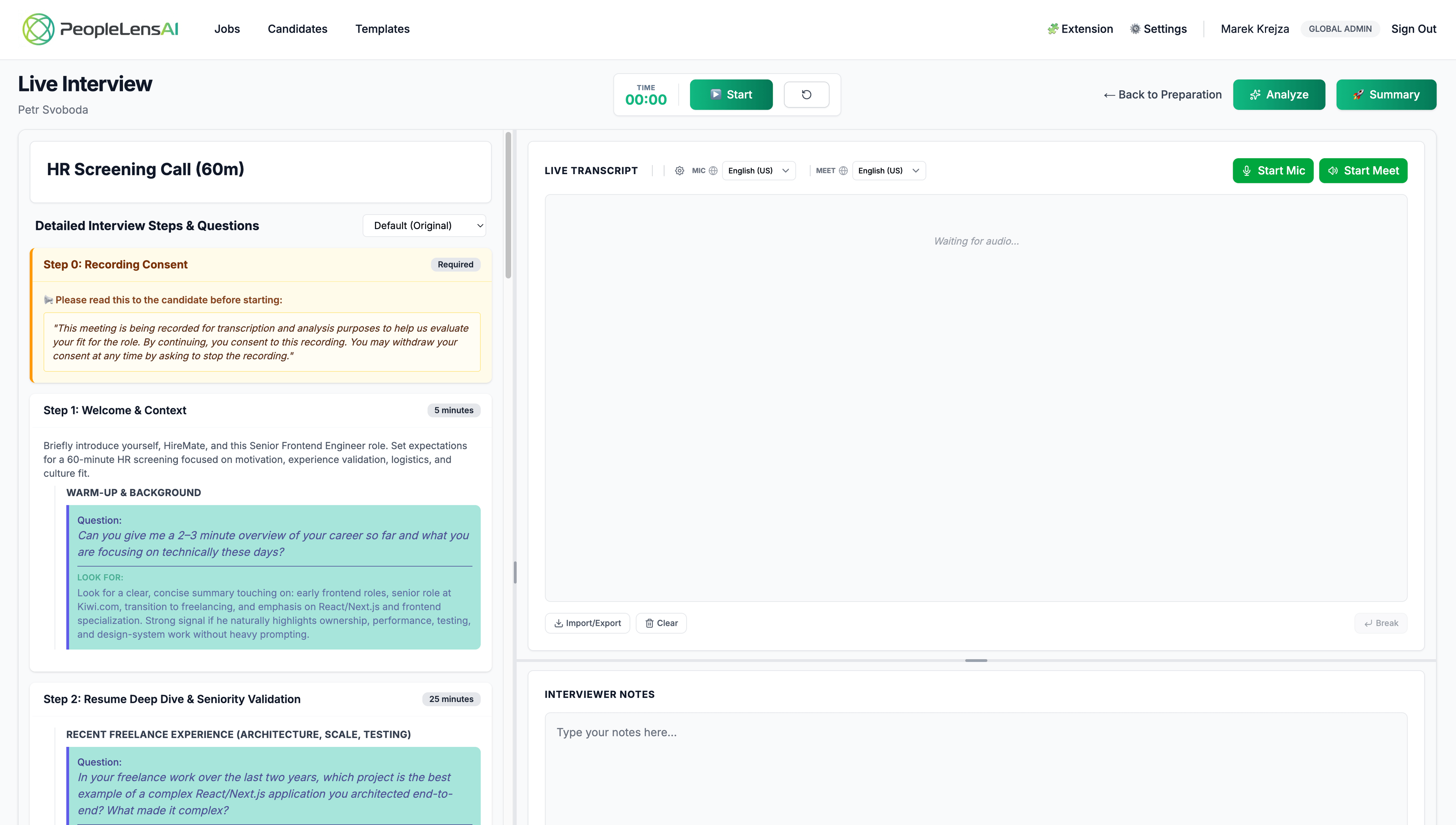Open the Default (Original) template dropdown
This screenshot has width=1456, height=825.
click(424, 225)
